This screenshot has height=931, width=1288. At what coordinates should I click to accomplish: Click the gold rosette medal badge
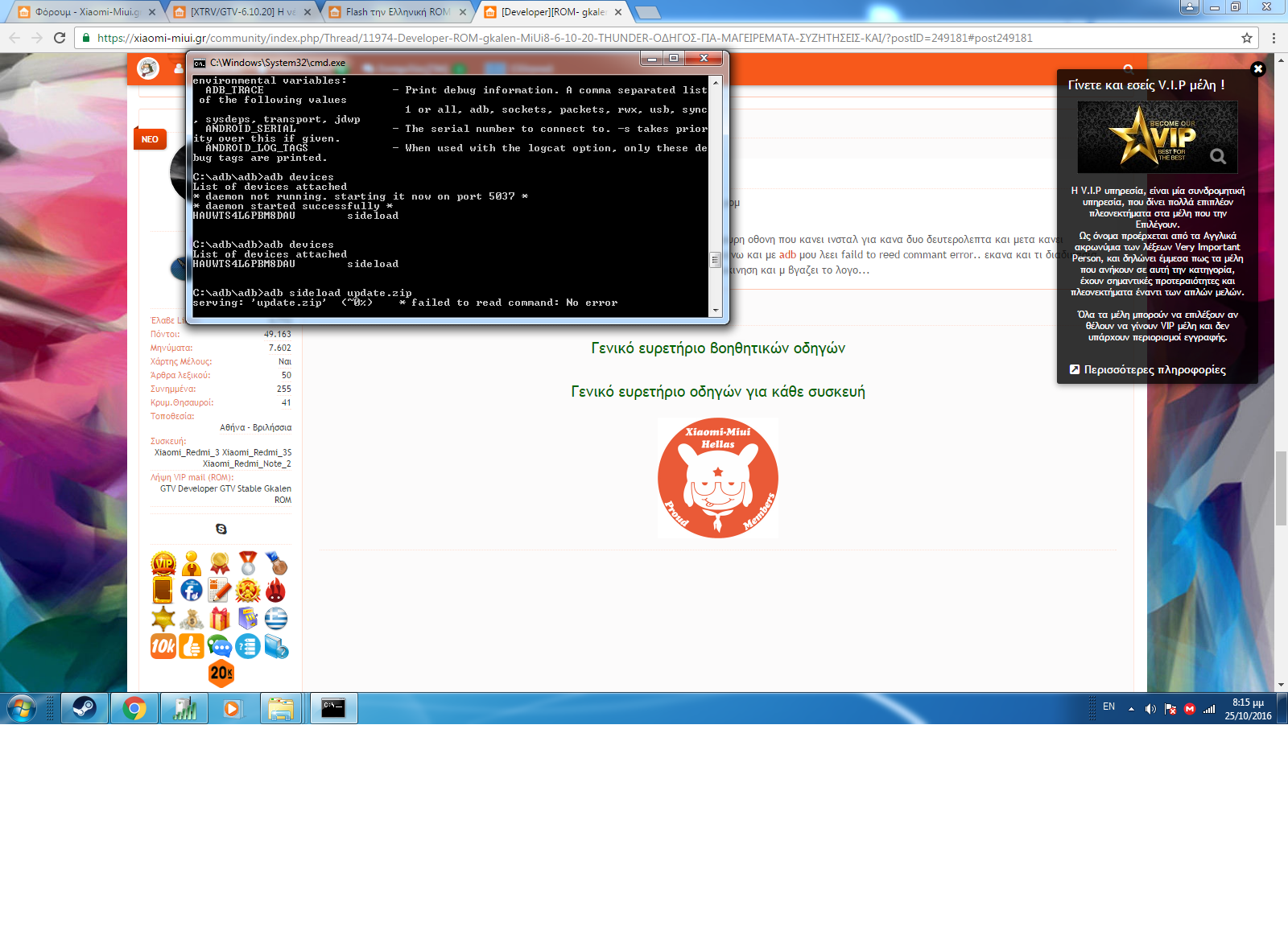[220, 563]
